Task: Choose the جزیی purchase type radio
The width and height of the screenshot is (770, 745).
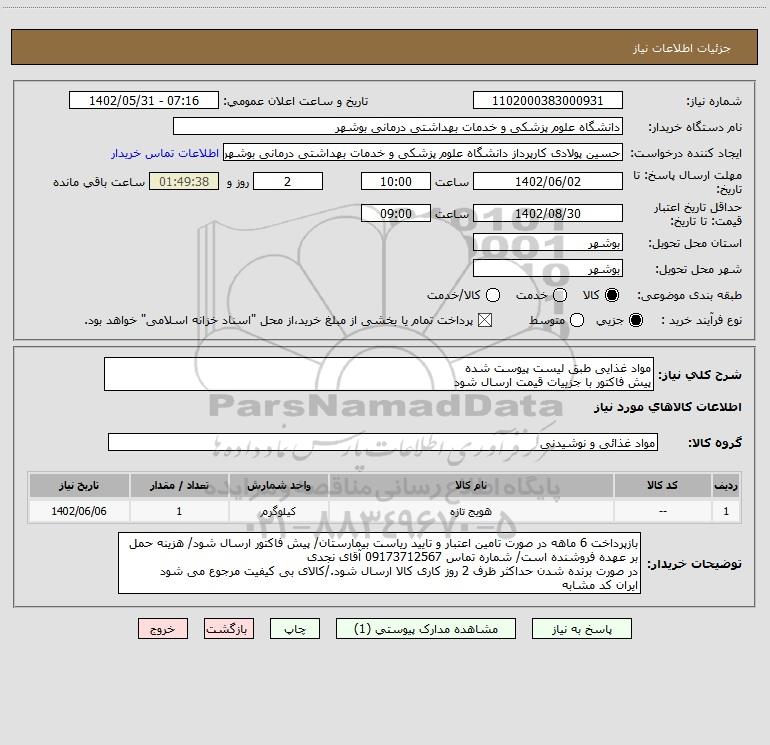Action: (635, 321)
